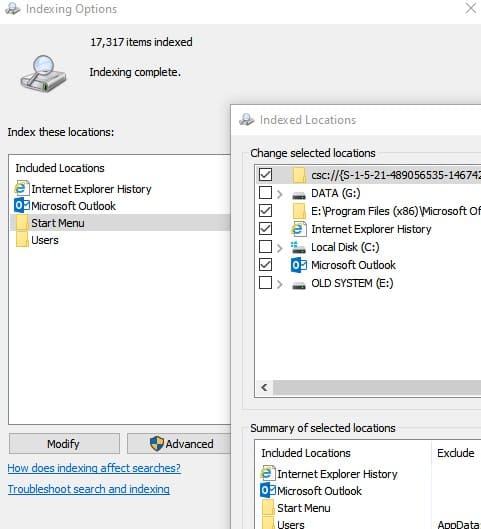Click Start Menu folder icon in summary list
This screenshot has height=529, width=481.
click(x=268, y=508)
